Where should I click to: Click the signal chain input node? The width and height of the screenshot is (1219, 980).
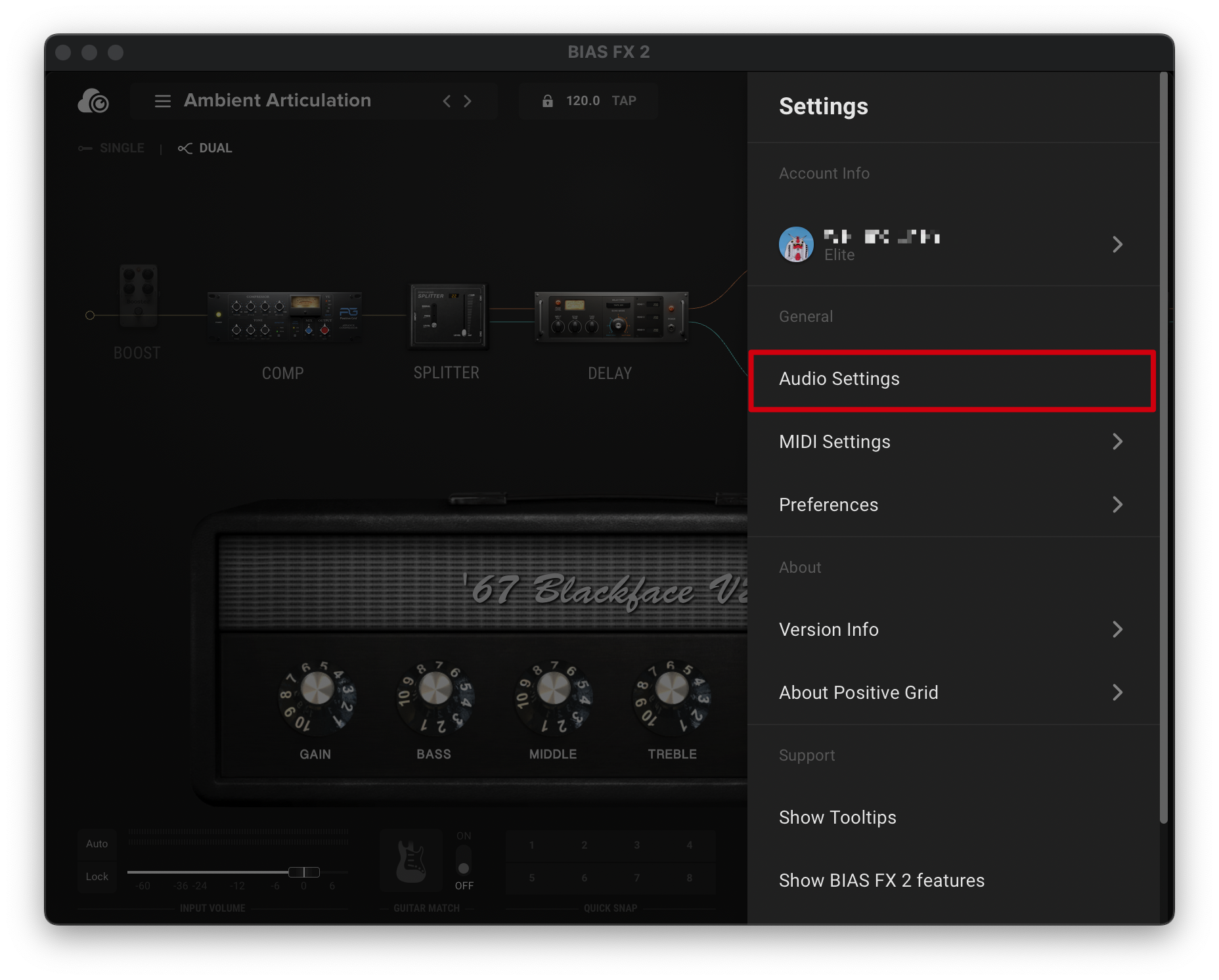[x=90, y=316]
